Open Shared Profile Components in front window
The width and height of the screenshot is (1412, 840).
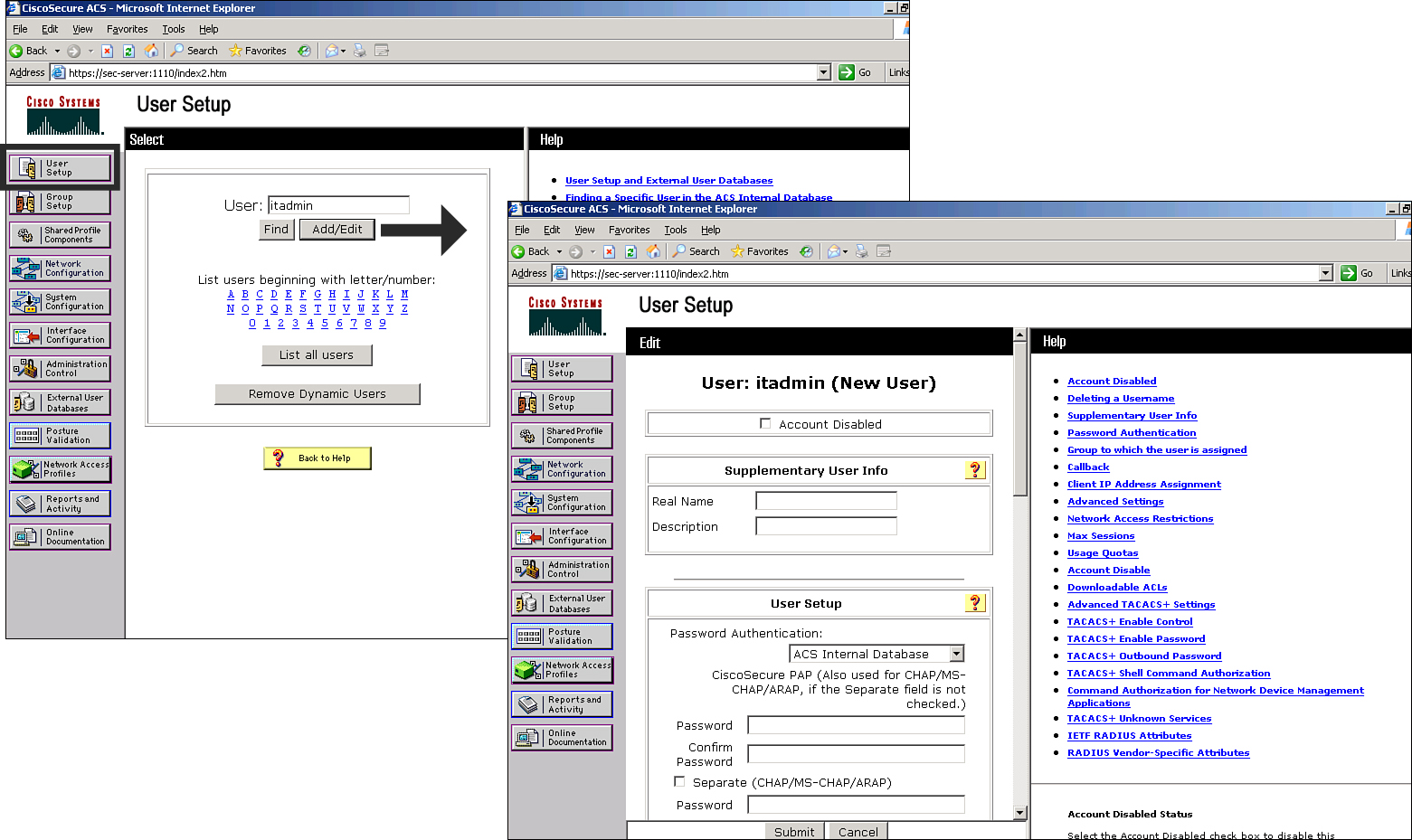pyautogui.click(x=562, y=436)
